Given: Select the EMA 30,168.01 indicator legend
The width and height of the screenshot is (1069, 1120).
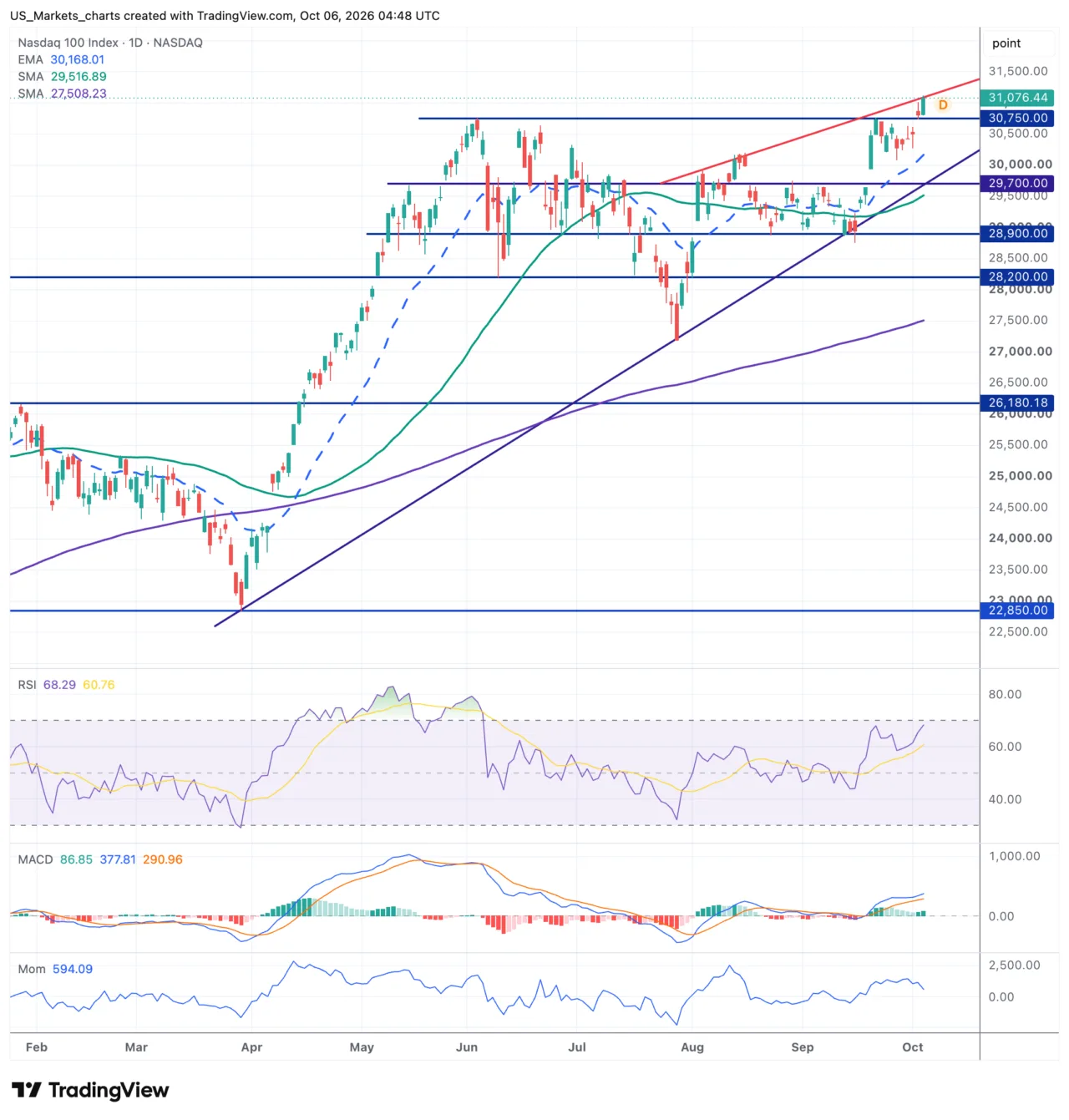Looking at the screenshot, I should [61, 59].
